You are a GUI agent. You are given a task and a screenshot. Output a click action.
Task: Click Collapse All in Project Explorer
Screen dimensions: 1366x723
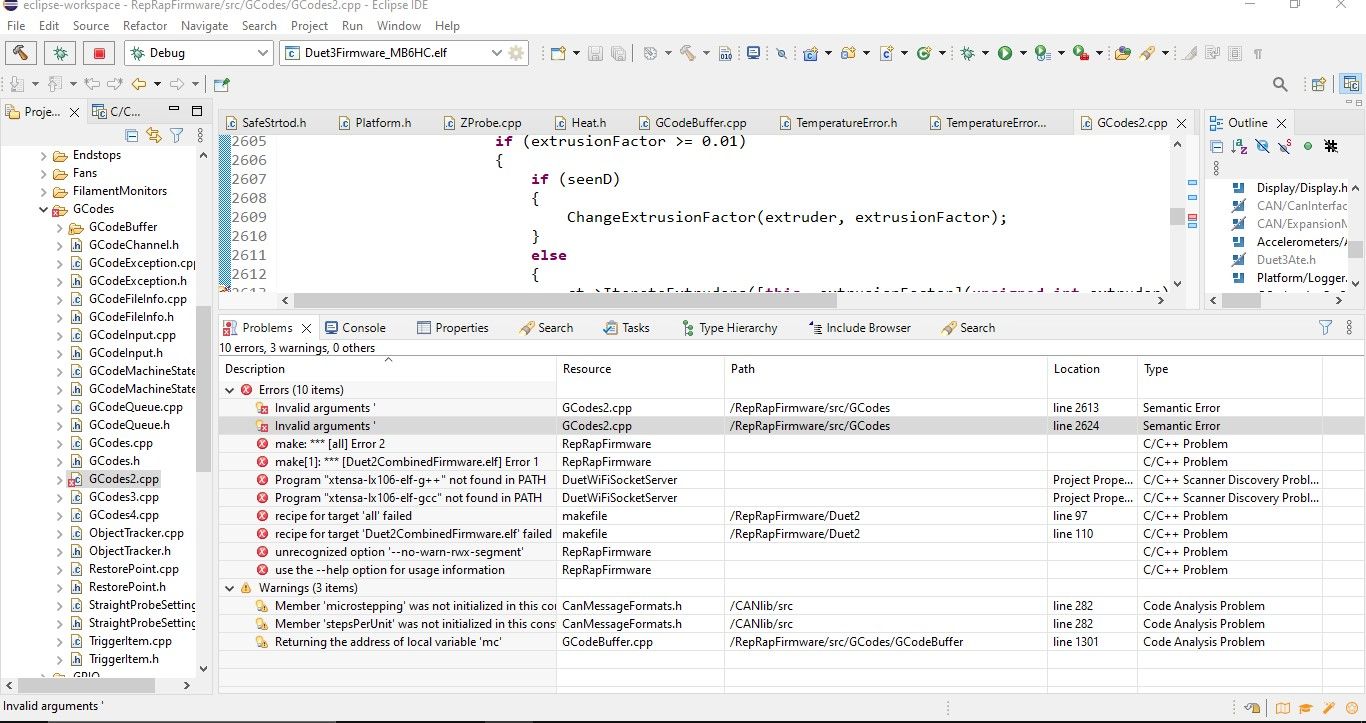pos(131,135)
